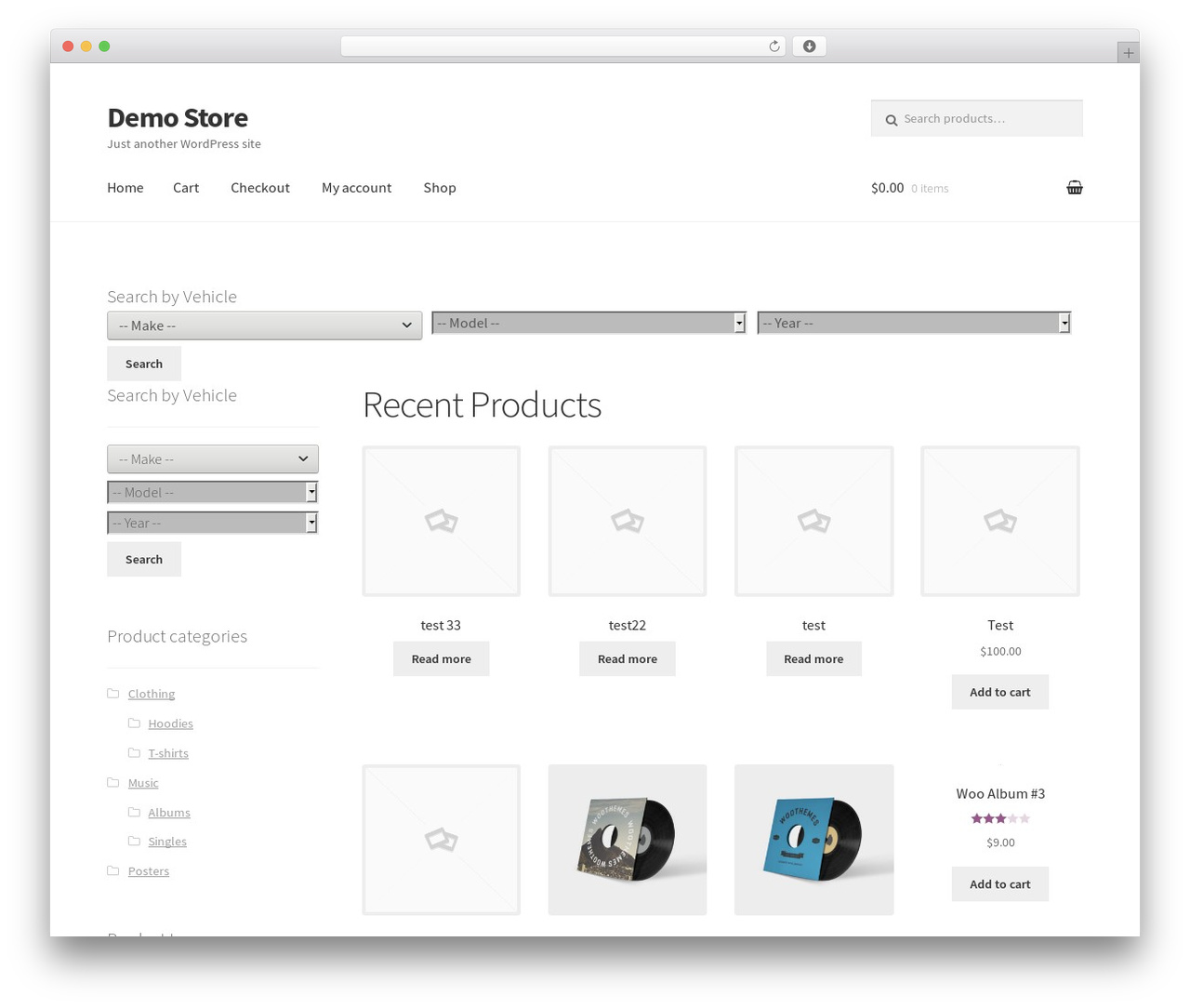Click Read more under test22

click(x=628, y=658)
